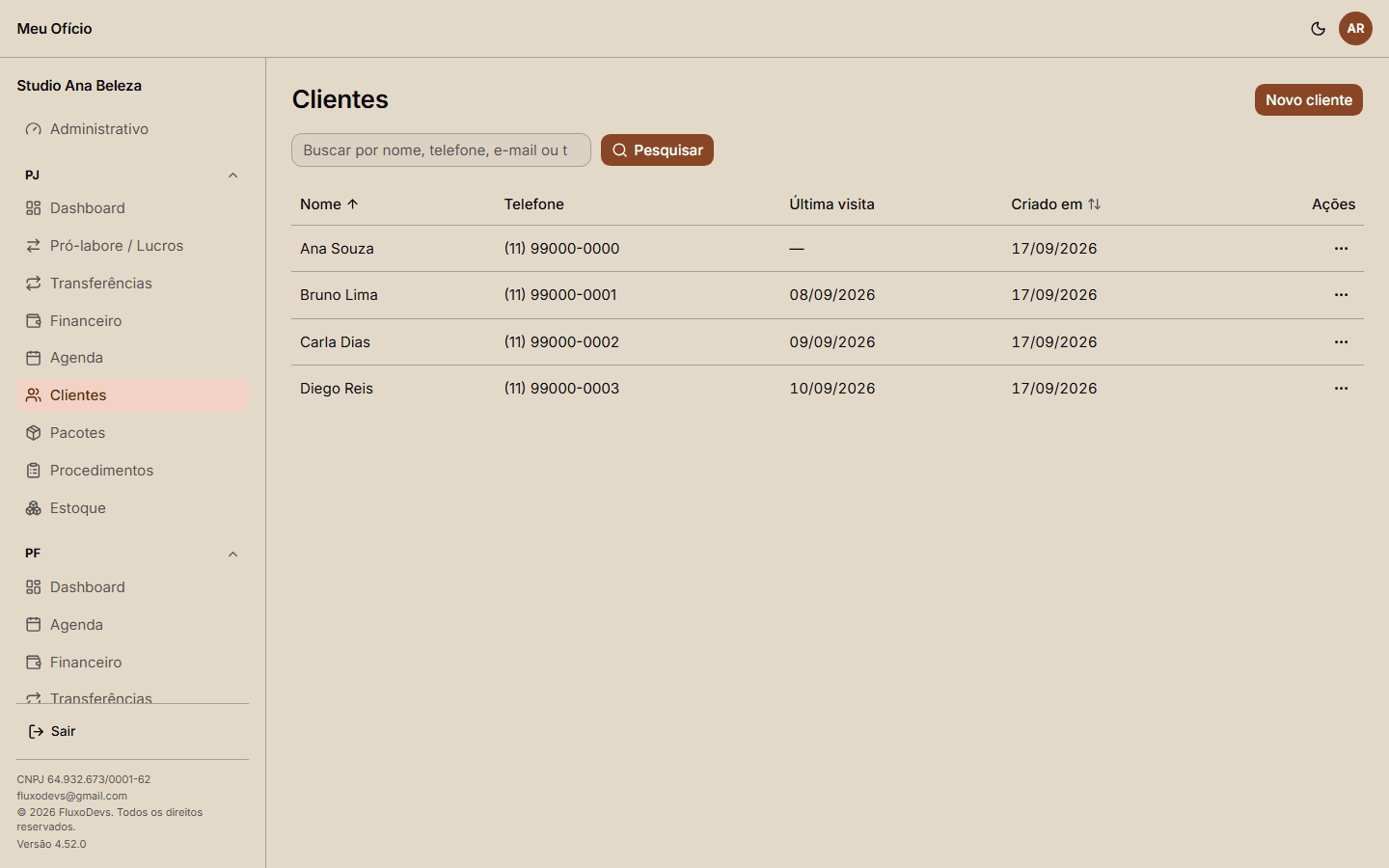This screenshot has width=1389, height=868.
Task: Click the Studio Ana Beleza heading
Action: [x=79, y=86]
